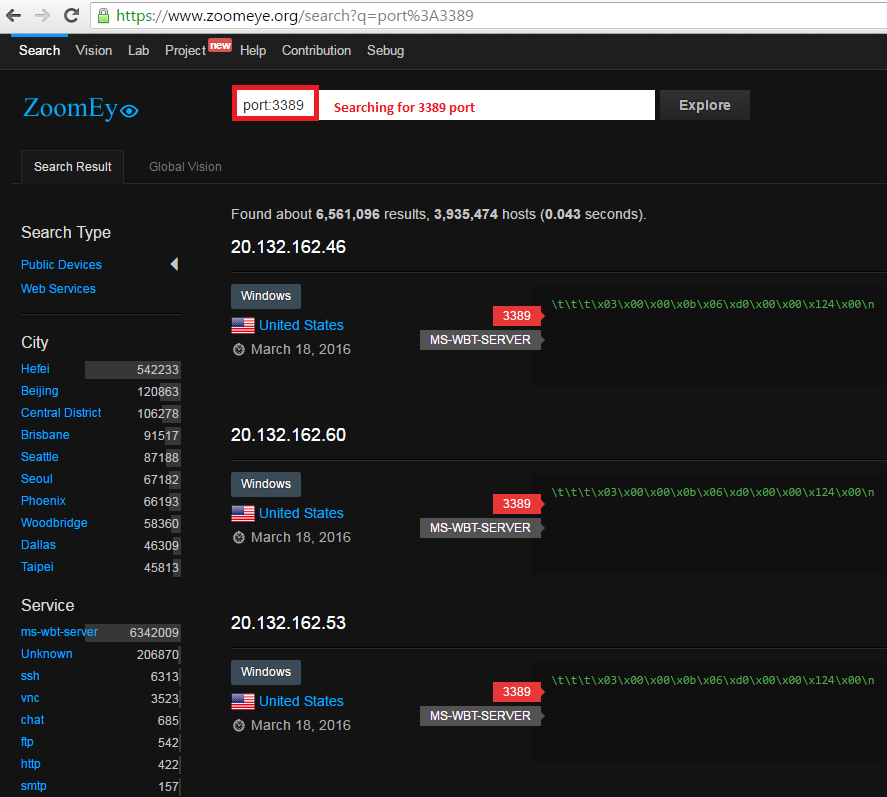This screenshot has height=797, width=887.
Task: Click the browser back arrow
Action: pyautogui.click(x=13, y=15)
